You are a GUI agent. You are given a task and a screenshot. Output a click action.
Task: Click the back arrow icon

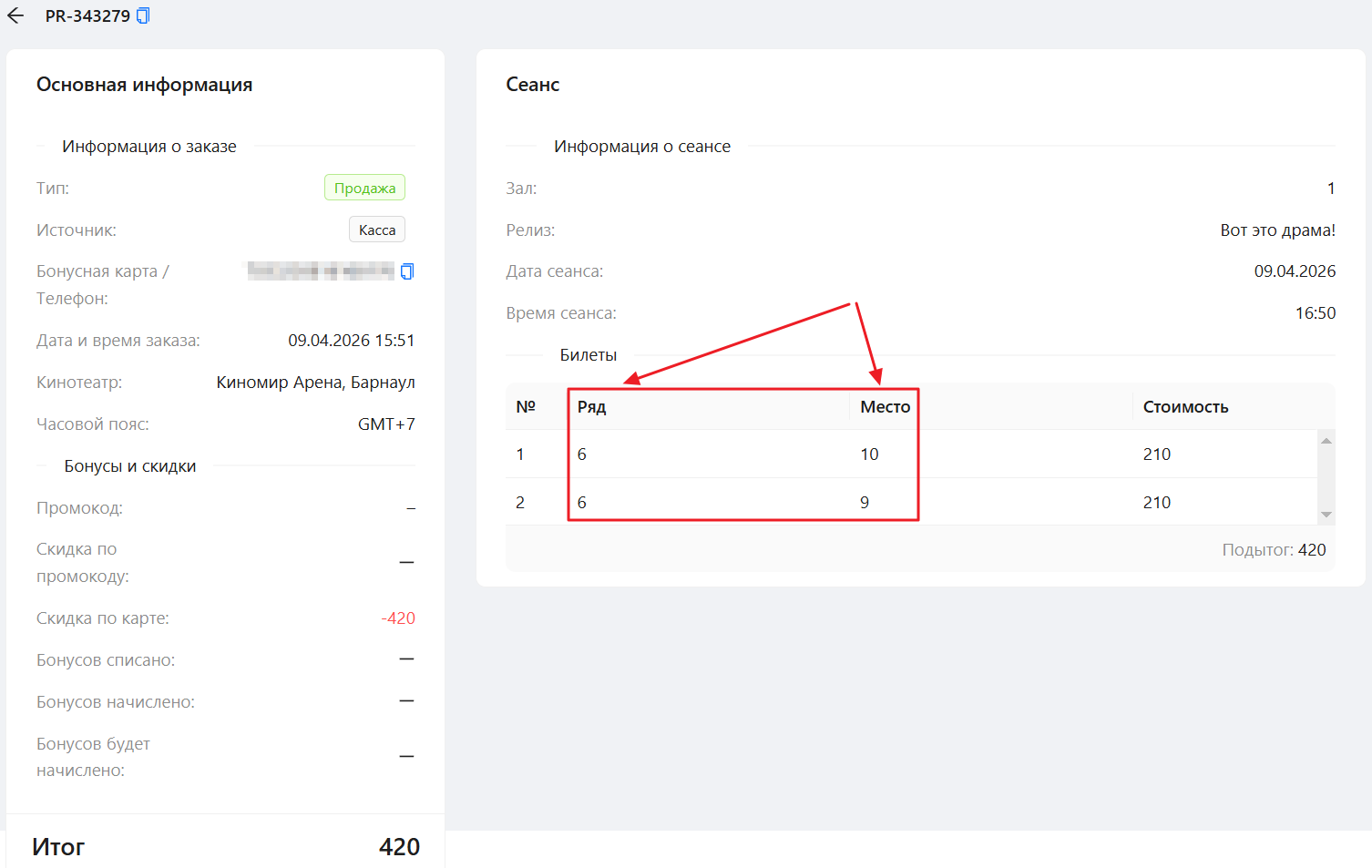pyautogui.click(x=15, y=15)
